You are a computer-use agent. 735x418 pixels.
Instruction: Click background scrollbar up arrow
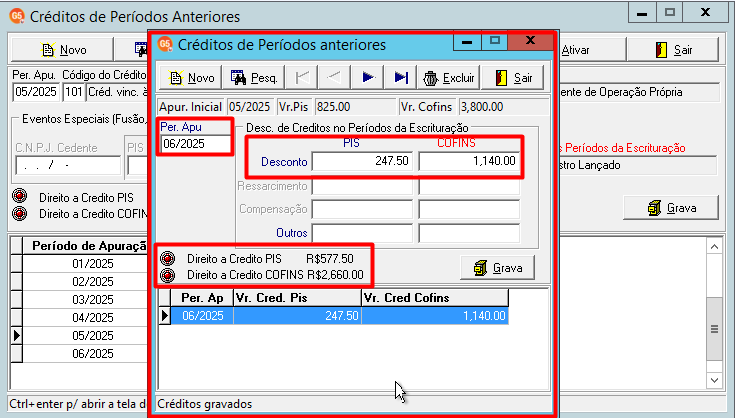coord(714,247)
